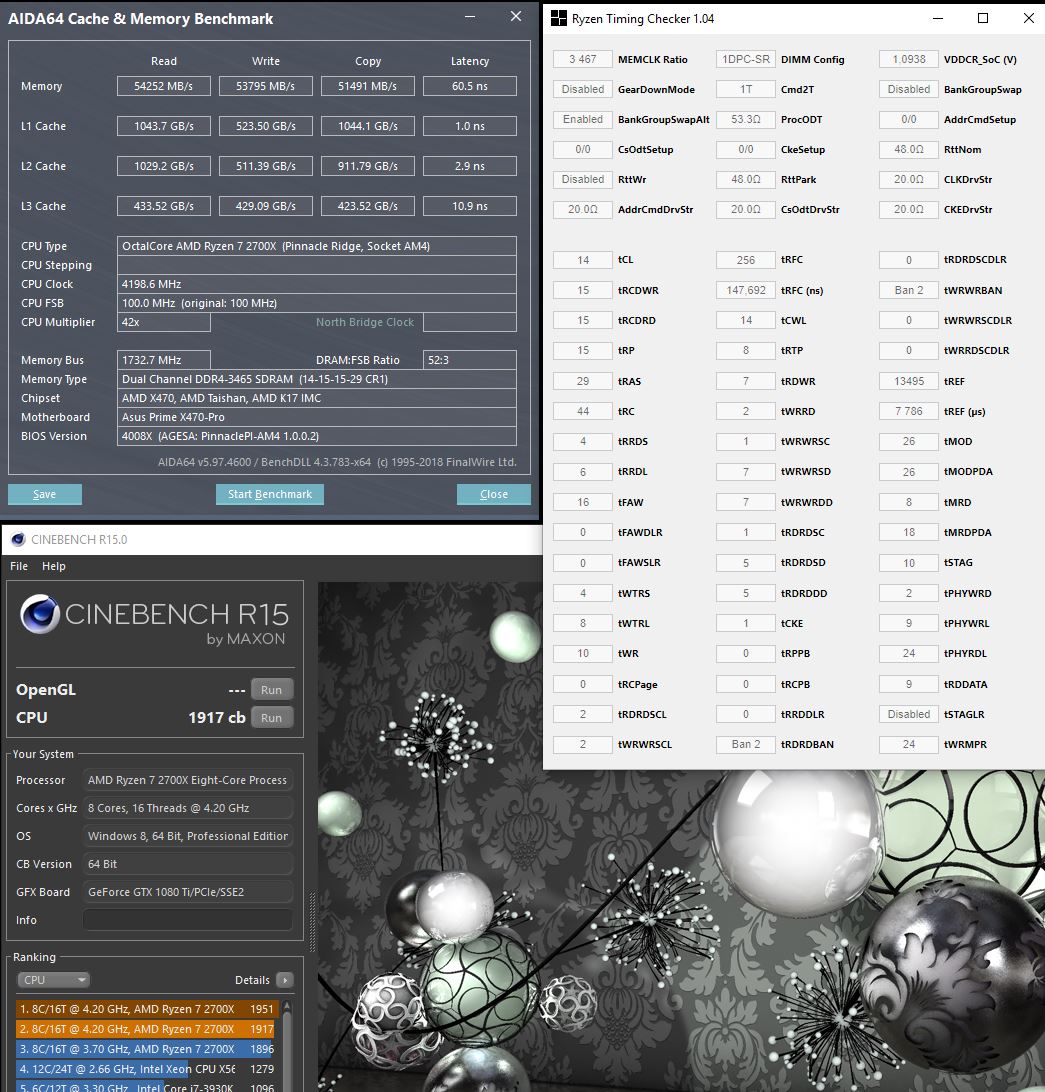Click the tRFC value 256
1045x1092 pixels.
click(746, 260)
